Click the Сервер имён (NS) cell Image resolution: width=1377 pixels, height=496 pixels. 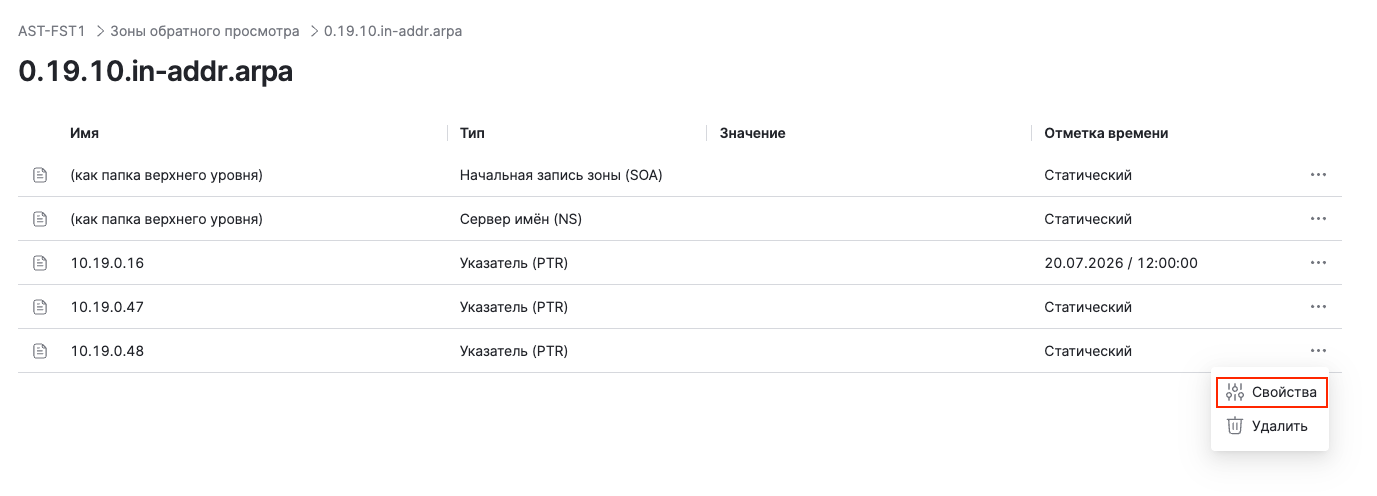(x=520, y=219)
